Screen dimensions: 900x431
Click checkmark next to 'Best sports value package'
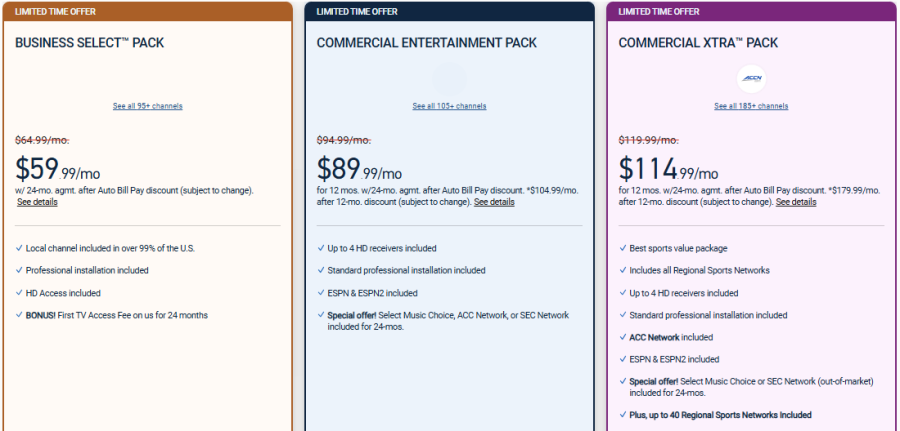point(622,248)
